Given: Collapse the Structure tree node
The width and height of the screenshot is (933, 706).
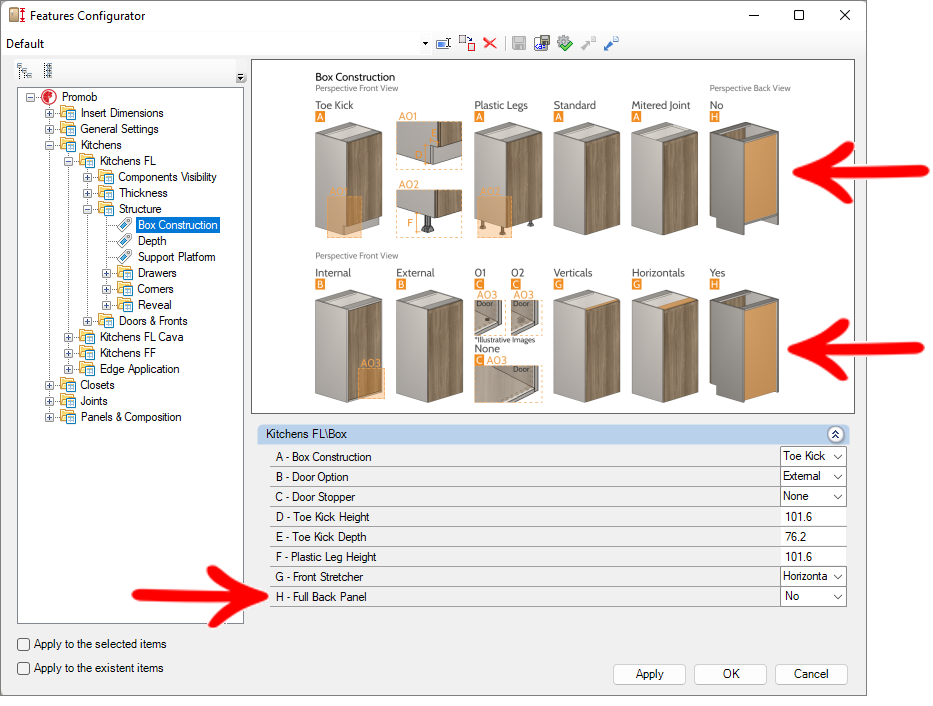Looking at the screenshot, I should point(87,209).
